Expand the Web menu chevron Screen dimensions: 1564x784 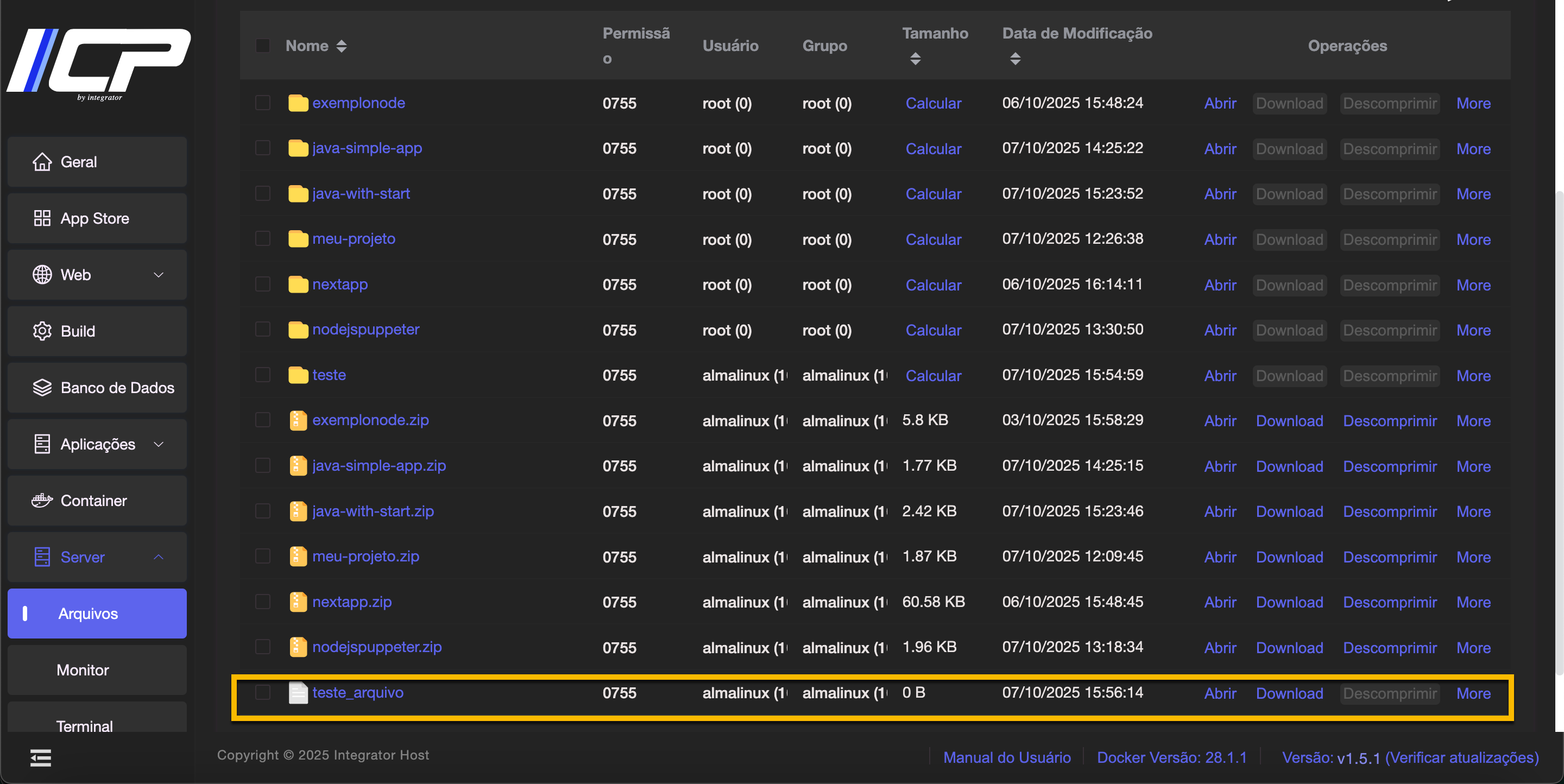coord(159,275)
